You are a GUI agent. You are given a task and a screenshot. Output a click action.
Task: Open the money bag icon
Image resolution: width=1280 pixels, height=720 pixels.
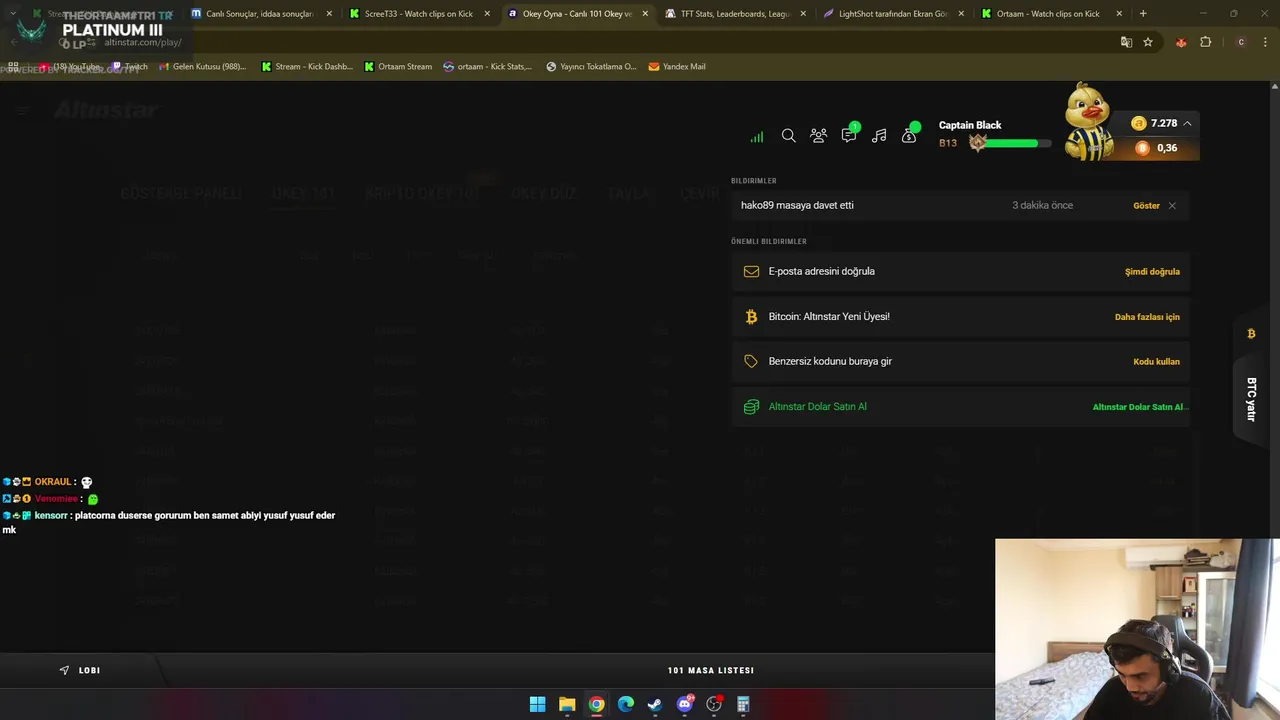coord(910,134)
